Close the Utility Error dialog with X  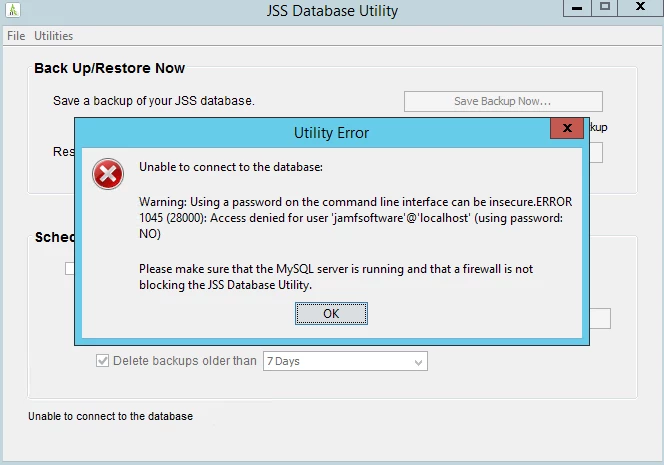pos(567,128)
